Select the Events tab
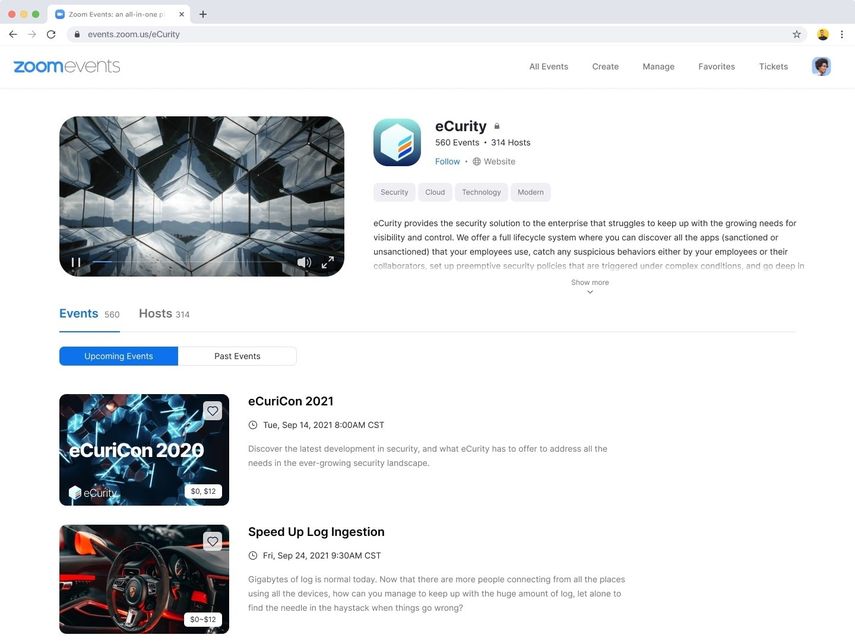This screenshot has width=855, height=641. (x=79, y=313)
